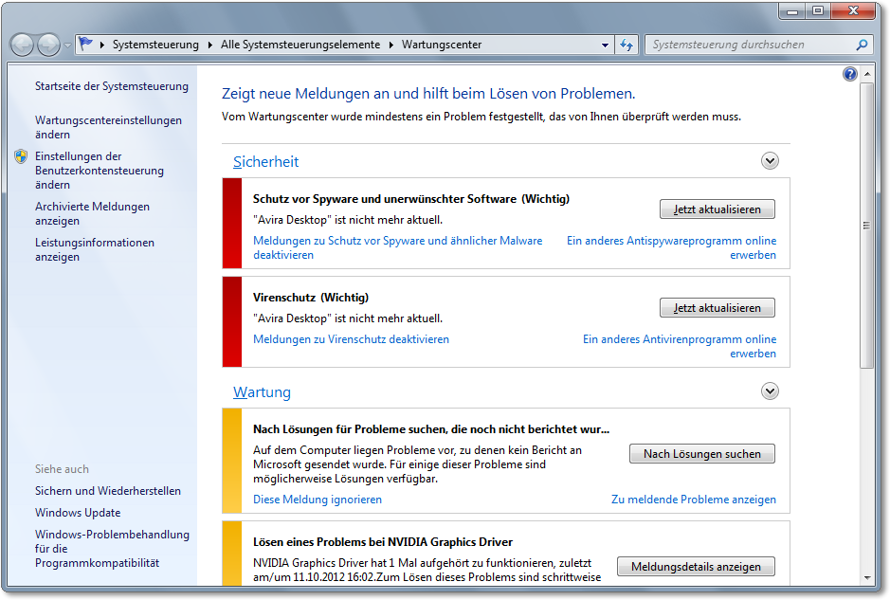The width and height of the screenshot is (890, 600).
Task: Open recent pages dropdown next to forward button
Action: point(67,45)
